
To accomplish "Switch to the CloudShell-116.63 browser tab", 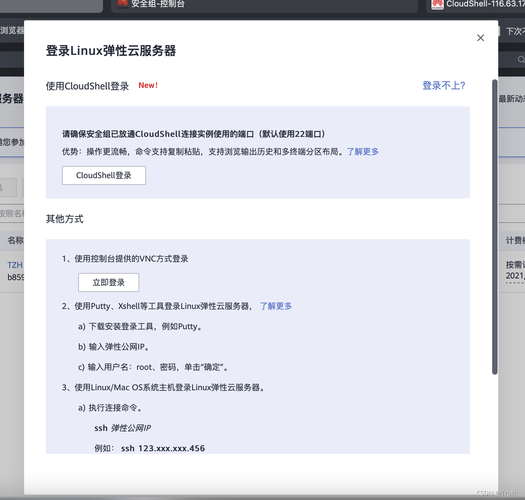I will pos(475,5).
